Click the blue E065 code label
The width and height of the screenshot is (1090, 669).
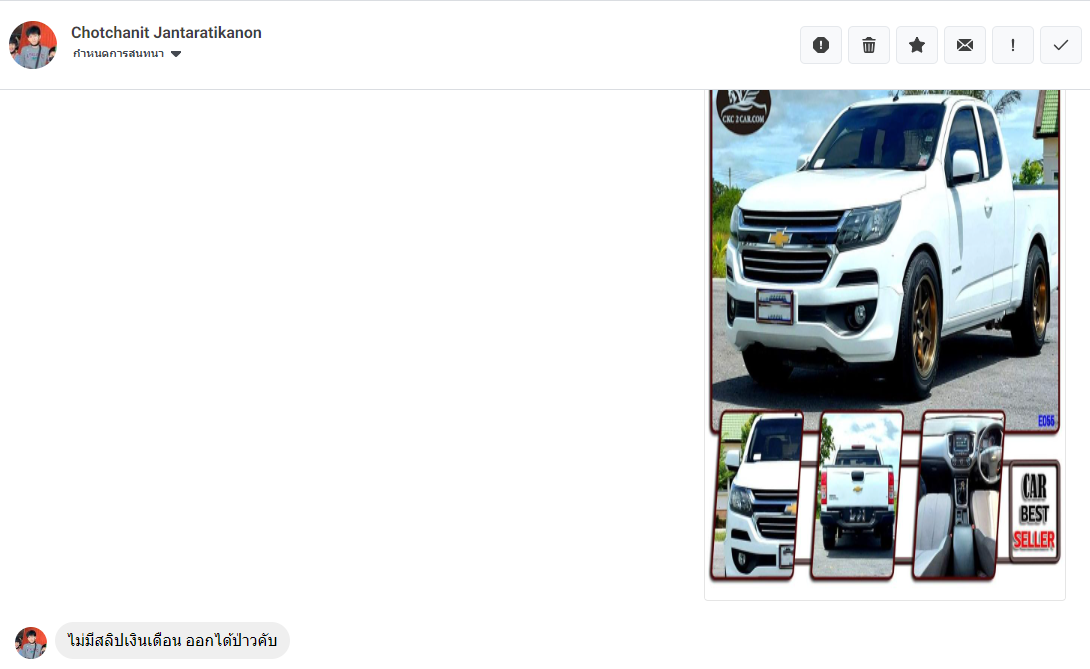[1046, 421]
